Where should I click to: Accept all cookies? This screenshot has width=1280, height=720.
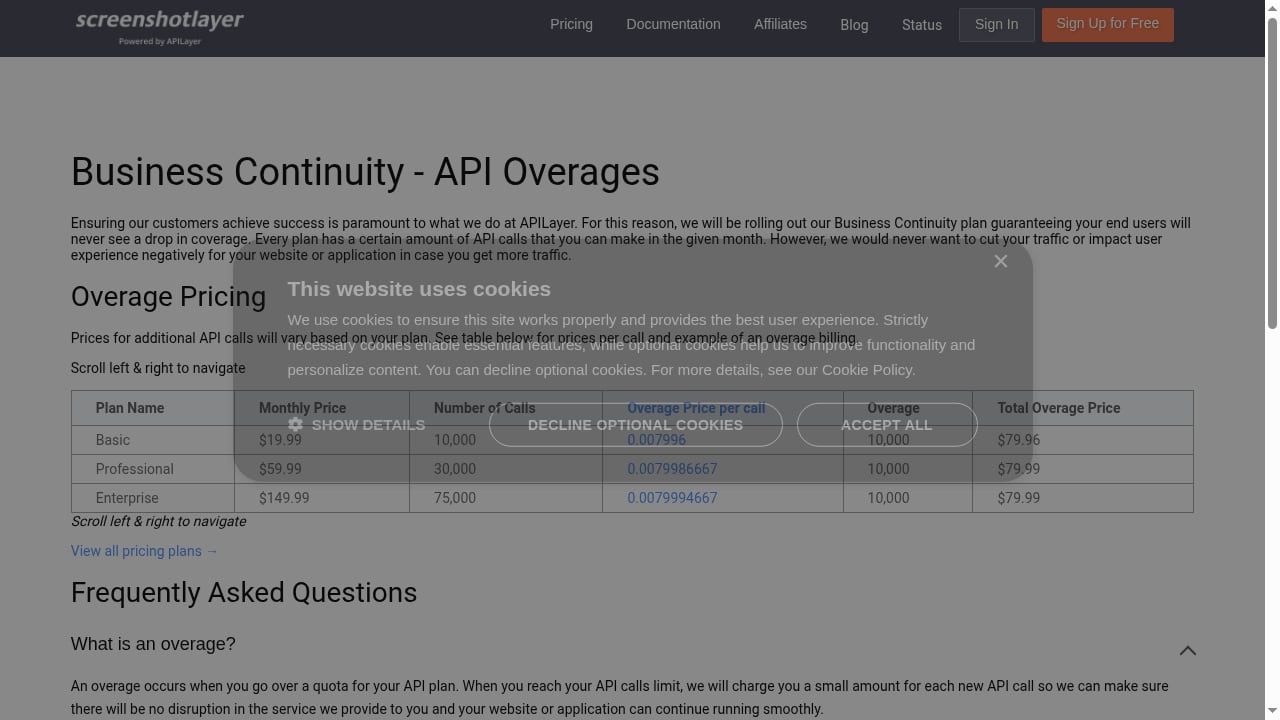(886, 425)
